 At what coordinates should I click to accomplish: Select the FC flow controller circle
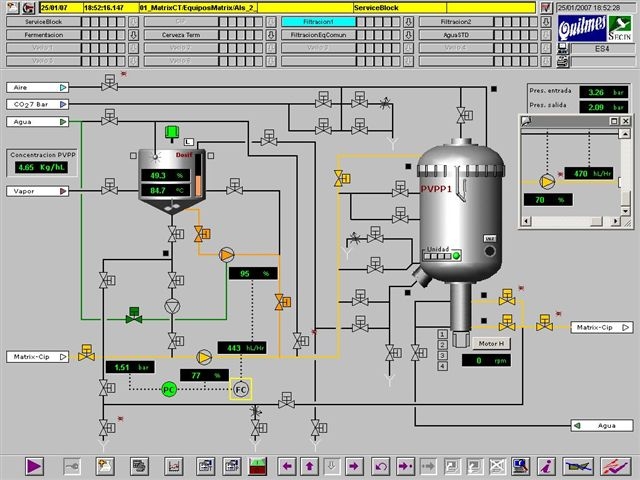pos(241,389)
